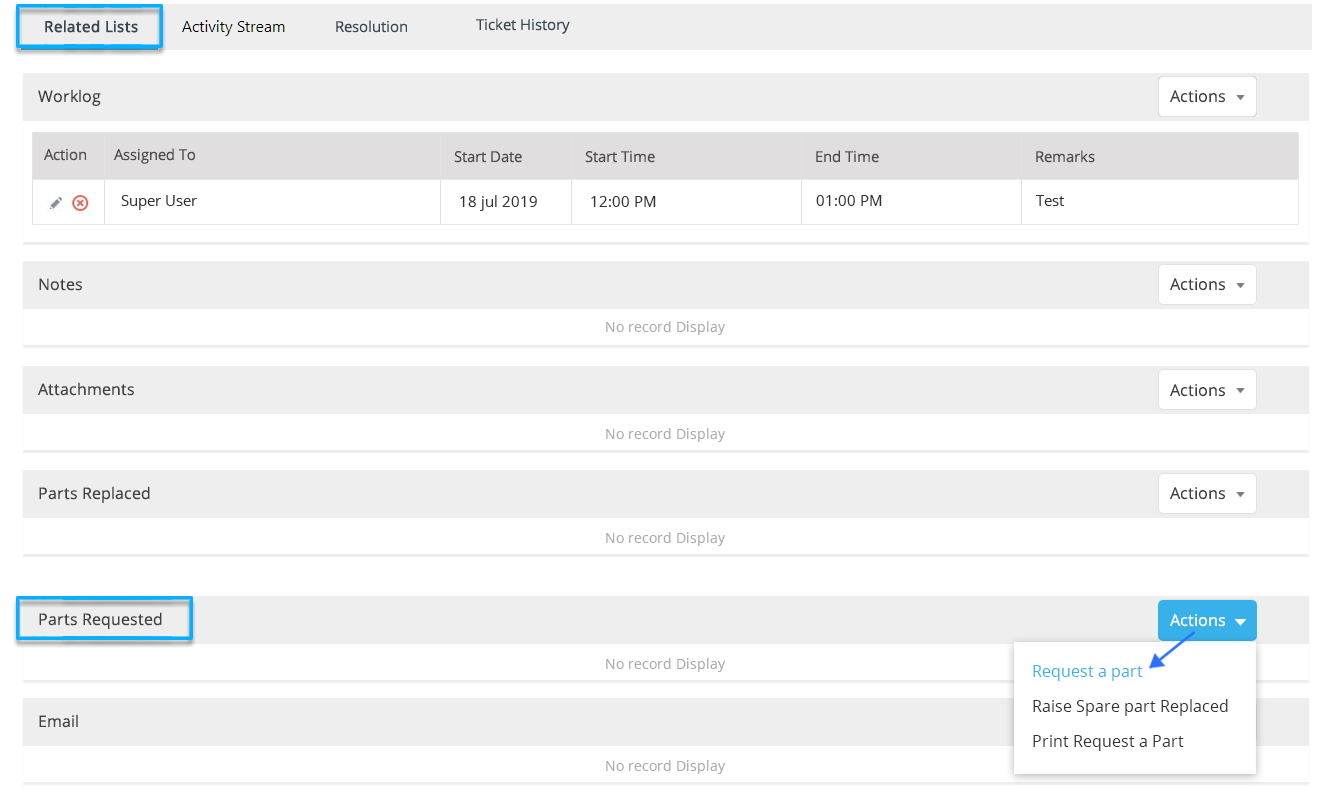Click No record Display under Parts Replaced
The width and height of the screenshot is (1327, 796).
(x=665, y=538)
